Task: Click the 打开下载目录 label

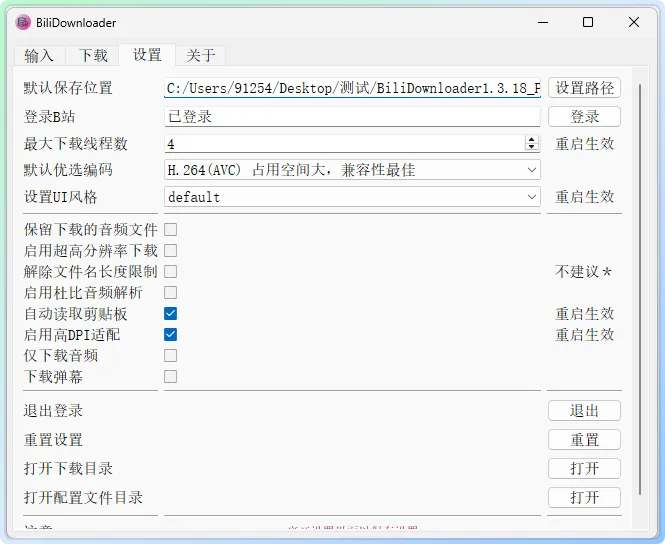Action: [68, 469]
